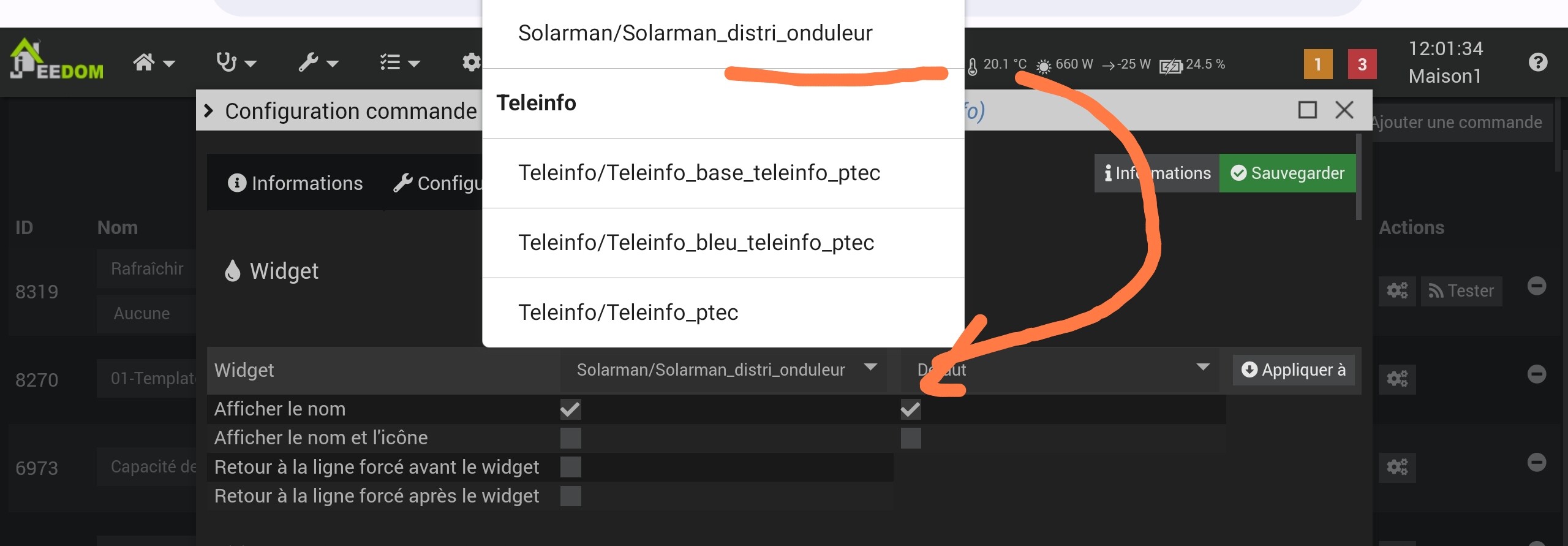This screenshot has height=546, width=1568.
Task: Uncheck first Afficher le nom checkbox
Action: coord(570,409)
